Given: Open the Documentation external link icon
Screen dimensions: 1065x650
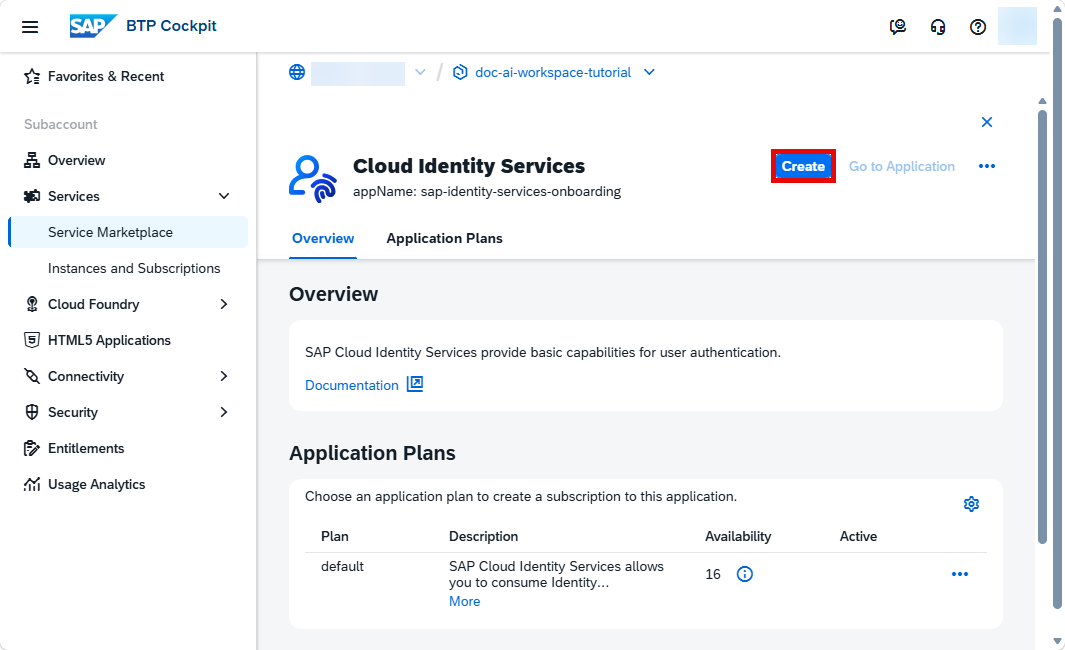Looking at the screenshot, I should coord(415,384).
